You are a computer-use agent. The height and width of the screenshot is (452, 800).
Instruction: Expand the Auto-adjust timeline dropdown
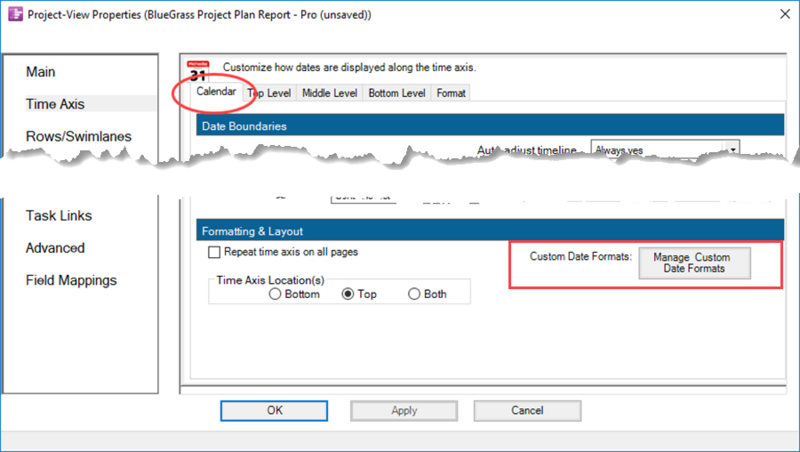(733, 149)
